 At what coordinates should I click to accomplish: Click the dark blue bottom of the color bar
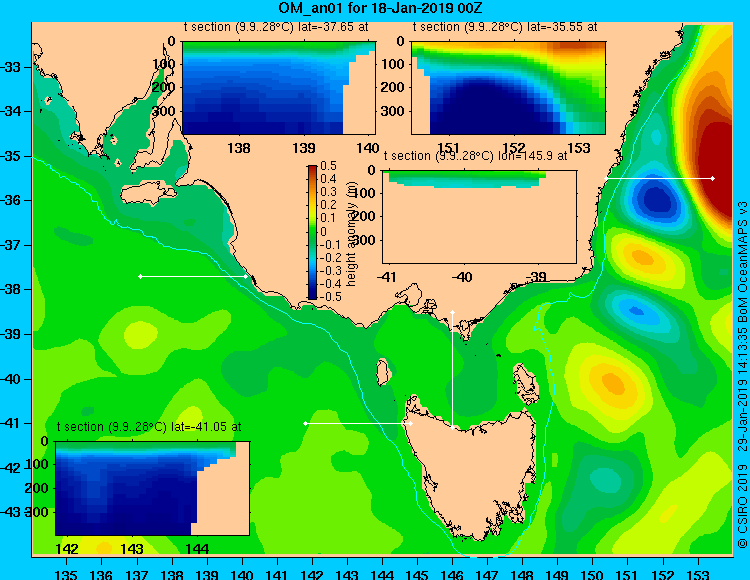pyautogui.click(x=312, y=295)
